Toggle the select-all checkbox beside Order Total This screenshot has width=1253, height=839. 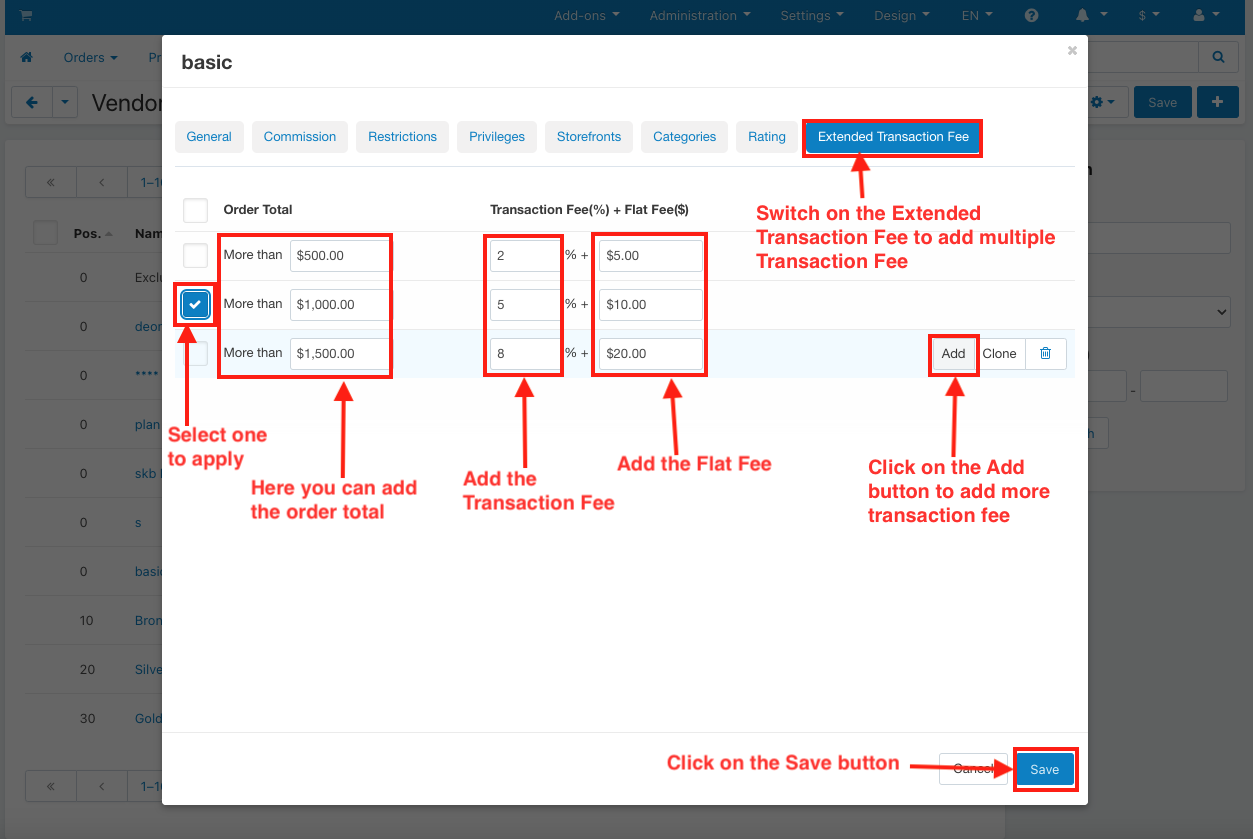195,210
